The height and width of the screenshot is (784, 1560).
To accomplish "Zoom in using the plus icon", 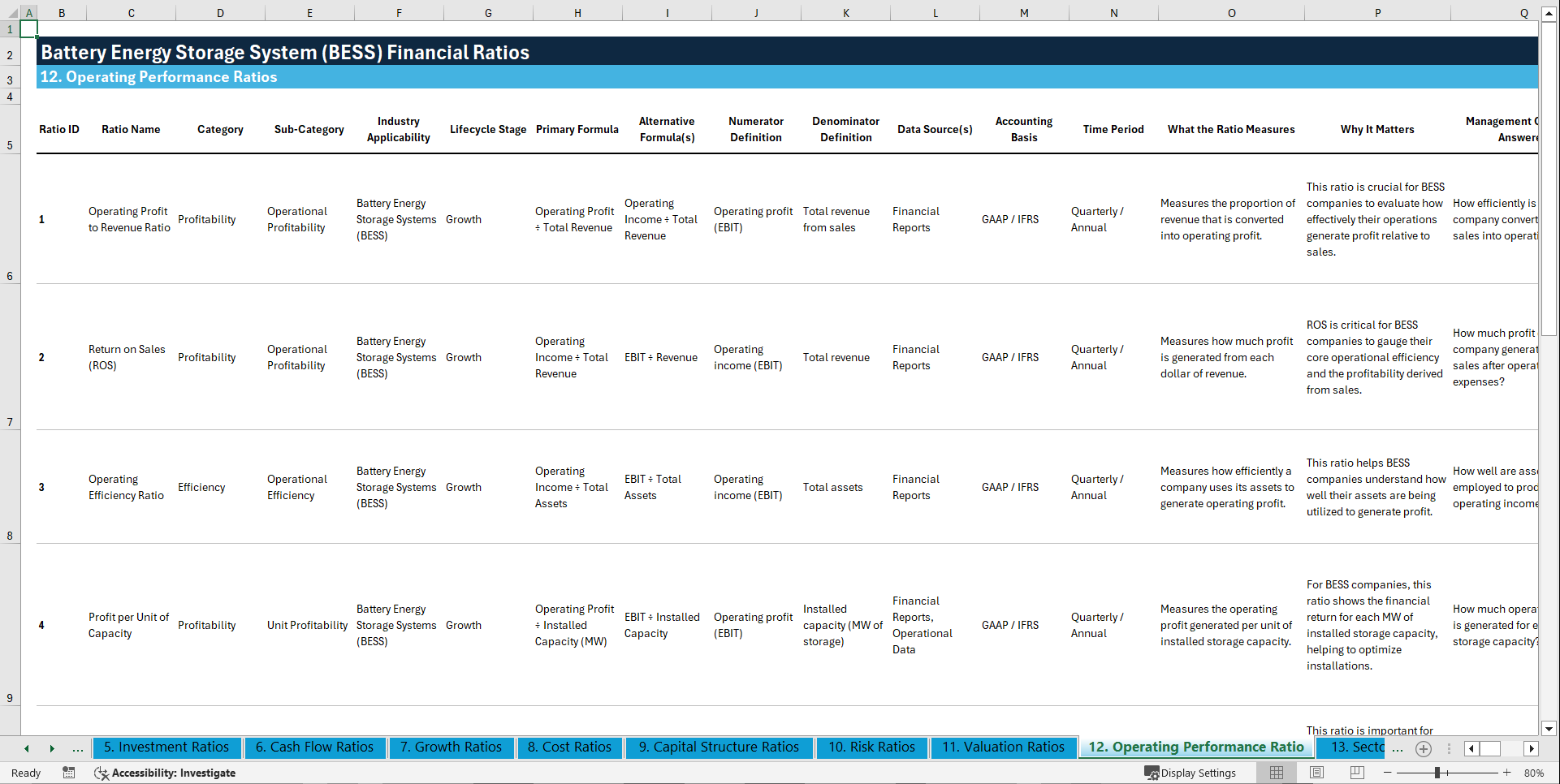I will pyautogui.click(x=1506, y=773).
